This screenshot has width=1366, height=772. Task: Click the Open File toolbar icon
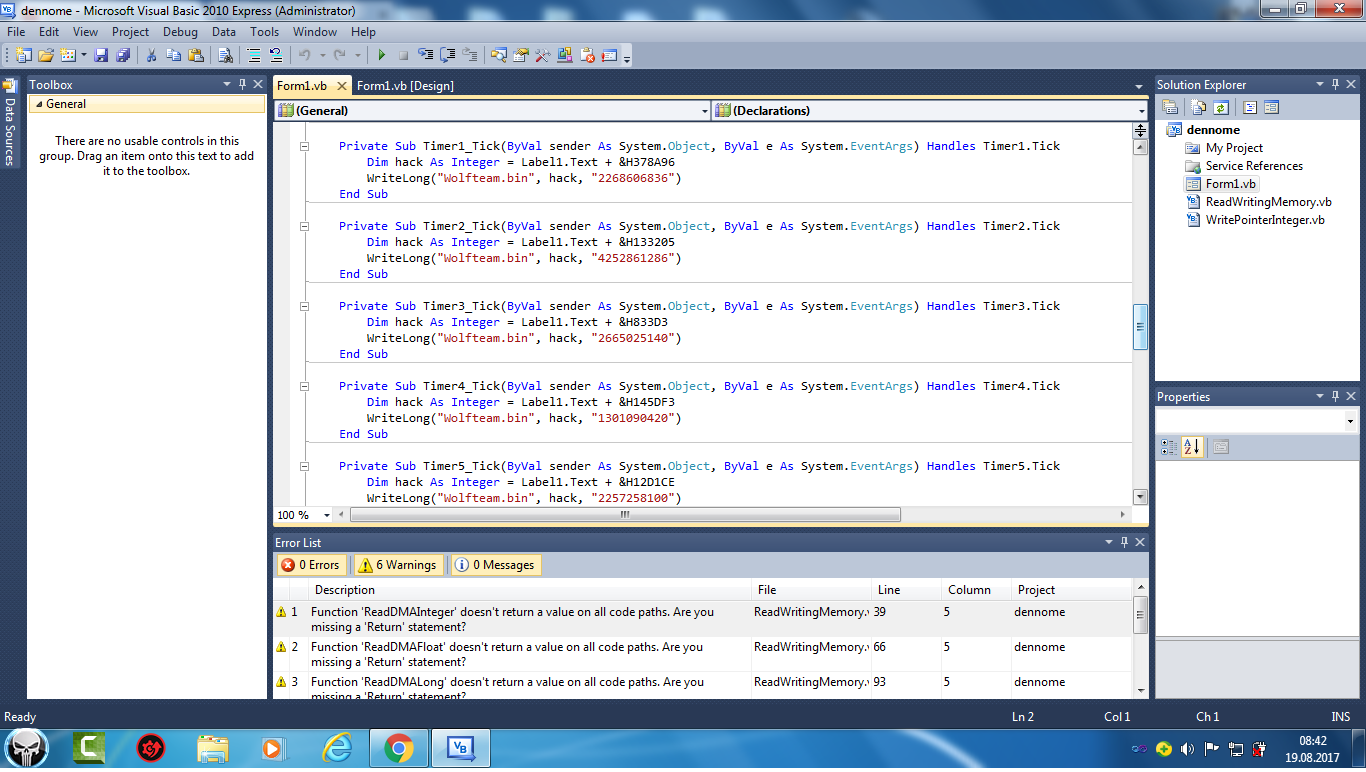point(46,55)
